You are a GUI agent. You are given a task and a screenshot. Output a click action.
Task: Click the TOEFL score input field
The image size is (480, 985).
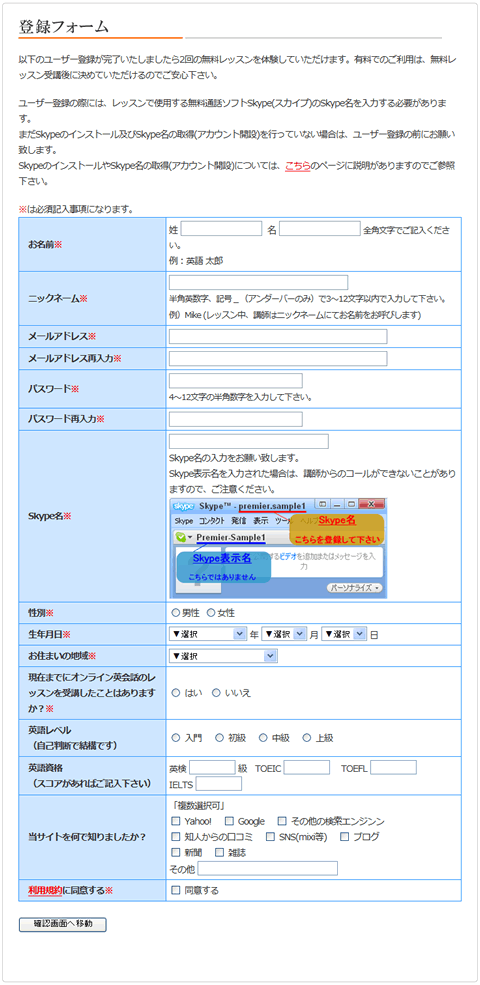point(393,768)
